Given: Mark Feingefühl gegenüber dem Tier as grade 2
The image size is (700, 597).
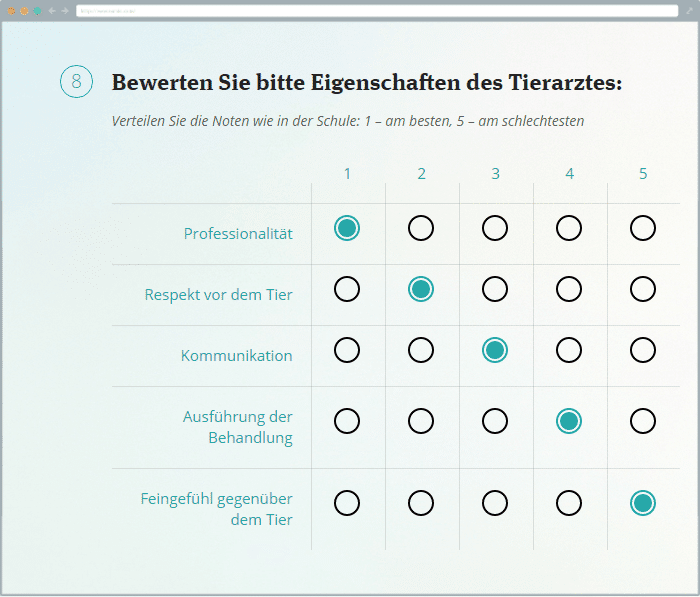Looking at the screenshot, I should coord(421,502).
